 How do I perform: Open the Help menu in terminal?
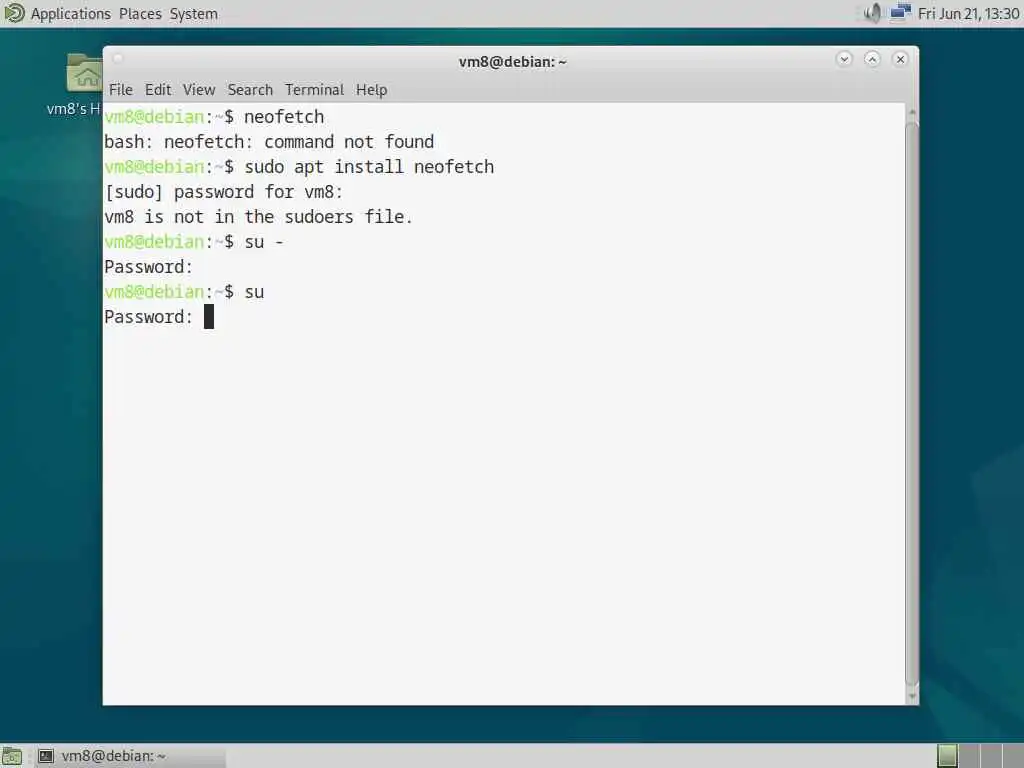click(x=371, y=89)
